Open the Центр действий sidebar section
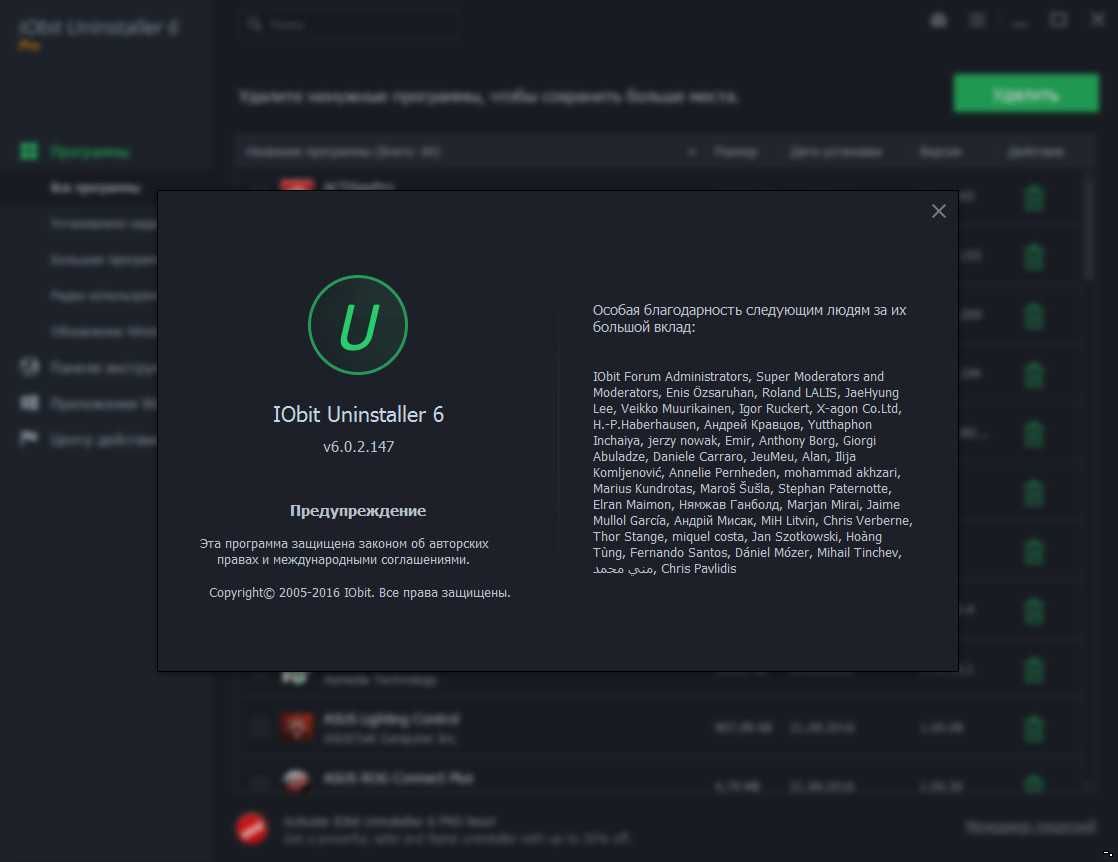Viewport: 1118px width, 862px height. 103,440
